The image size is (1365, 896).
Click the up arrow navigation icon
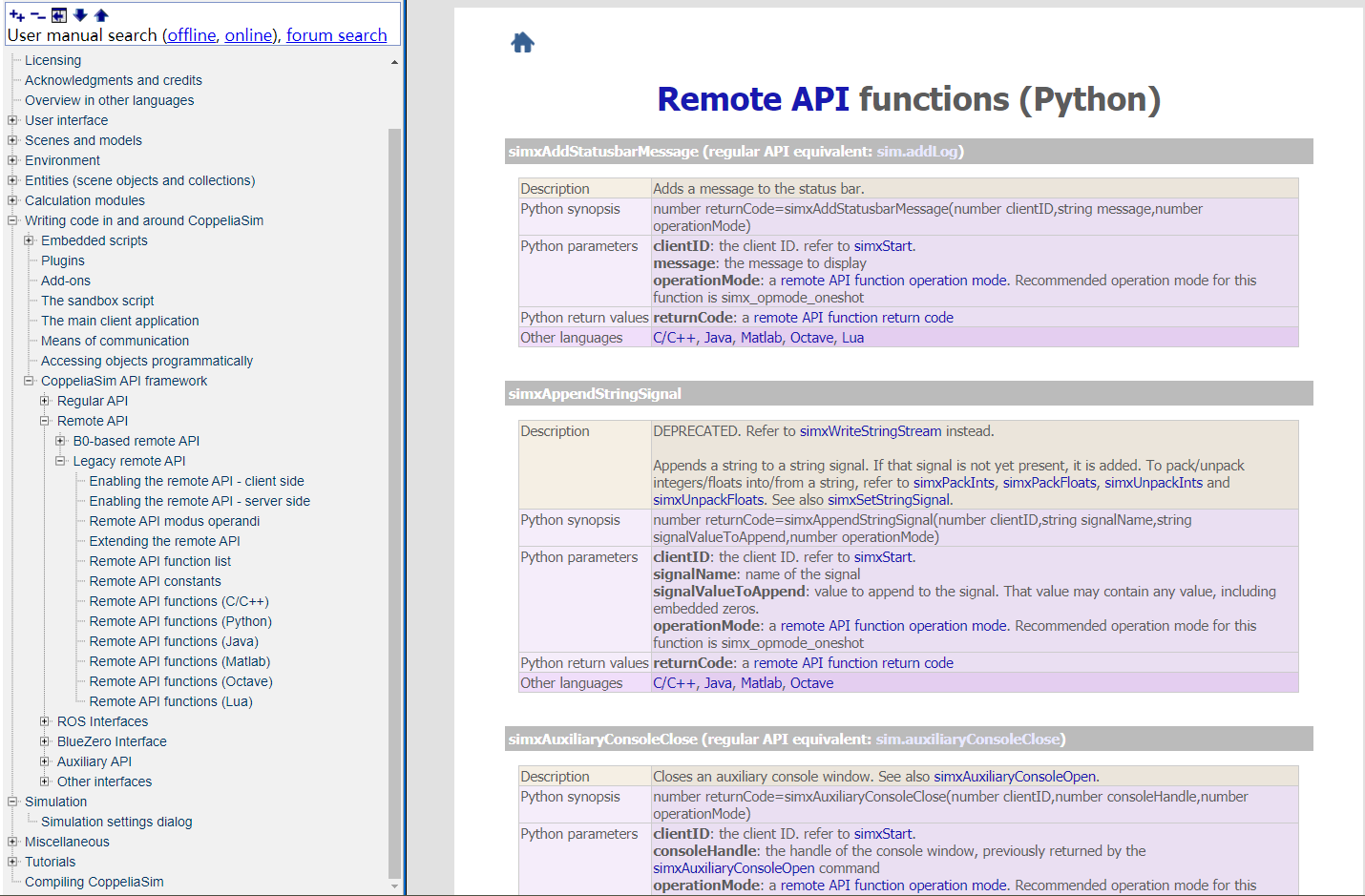point(101,15)
